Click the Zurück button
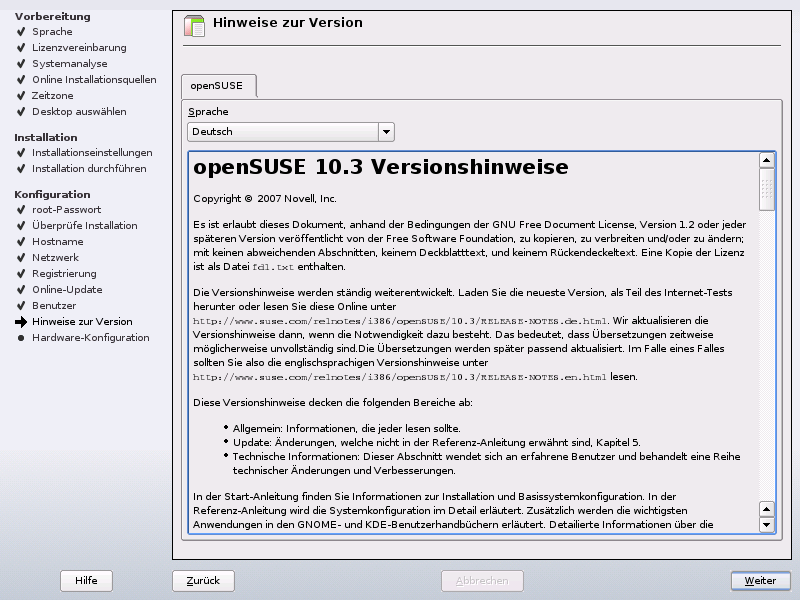Screen dimensions: 800x600 click(x=203, y=581)
